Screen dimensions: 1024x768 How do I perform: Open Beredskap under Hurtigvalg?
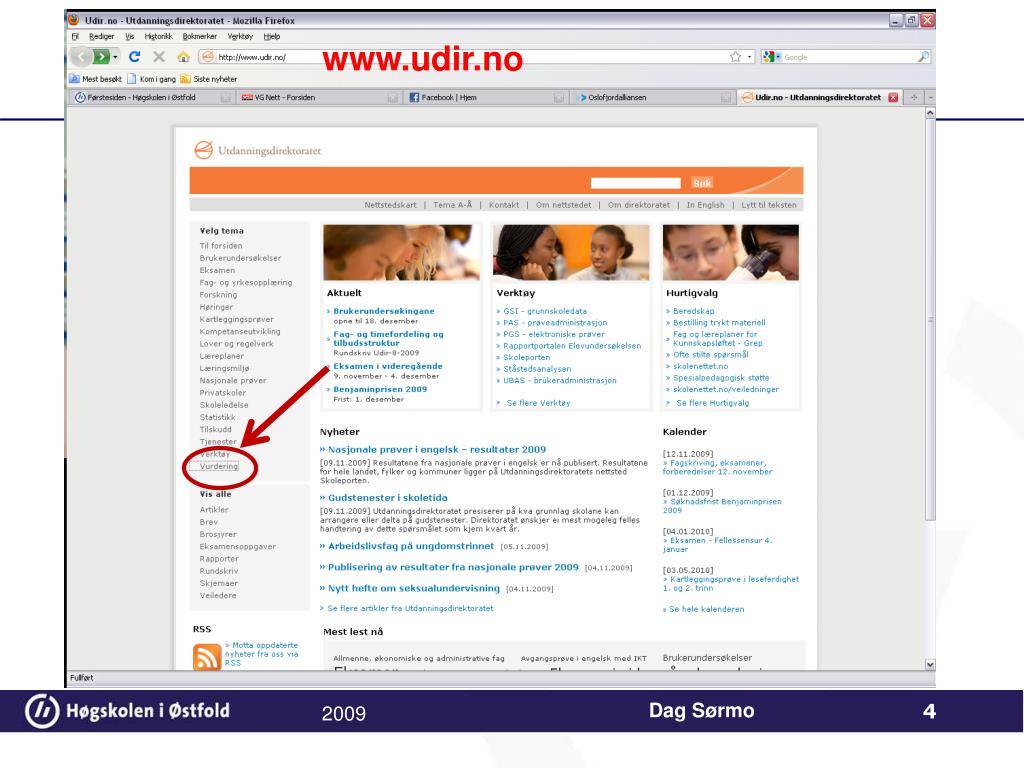click(694, 311)
